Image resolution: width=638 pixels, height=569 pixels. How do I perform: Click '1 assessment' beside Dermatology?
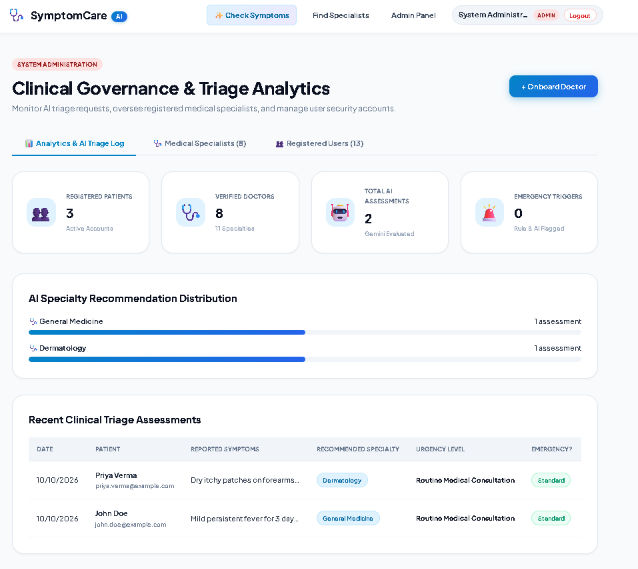557,348
